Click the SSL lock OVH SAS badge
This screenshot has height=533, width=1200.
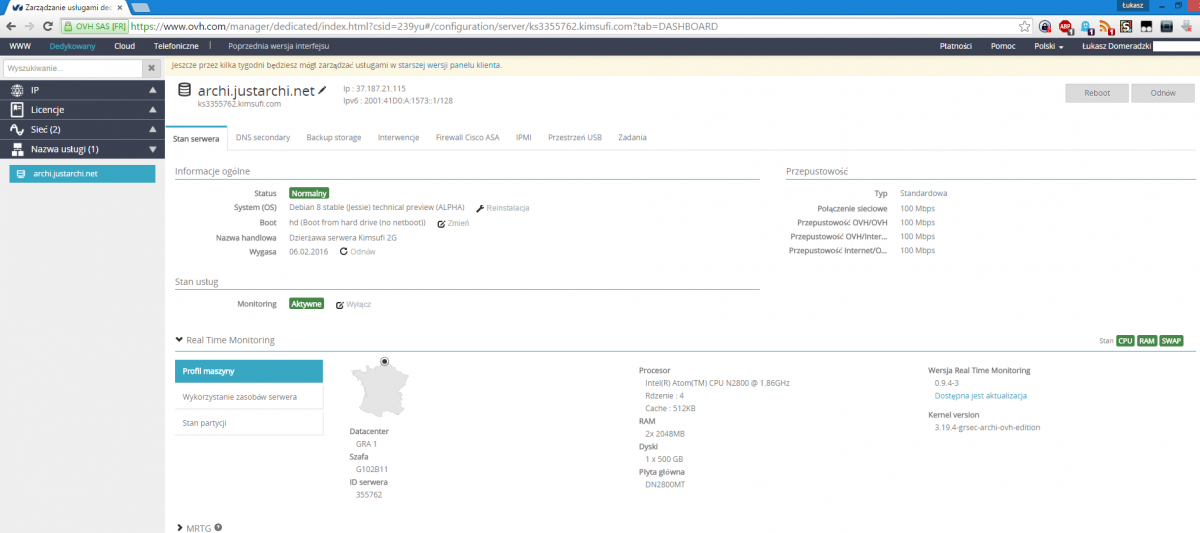(x=96, y=27)
